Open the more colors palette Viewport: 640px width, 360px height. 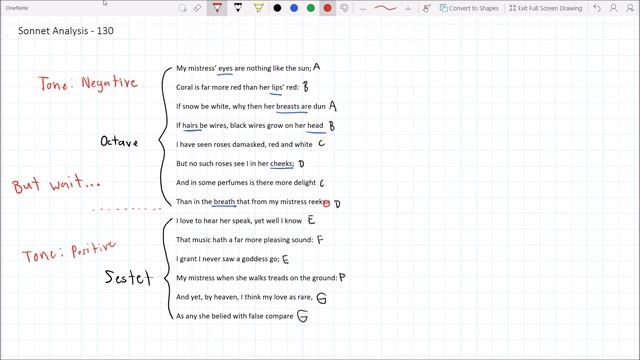pos(344,8)
